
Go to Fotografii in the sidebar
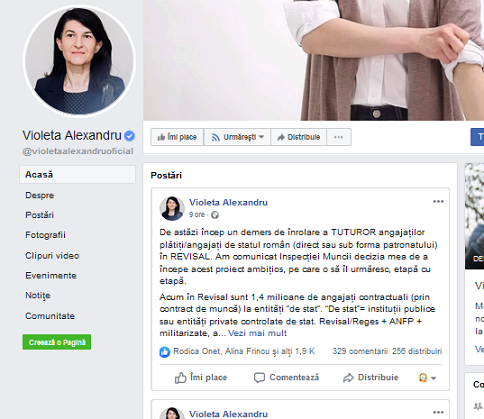[x=45, y=235]
